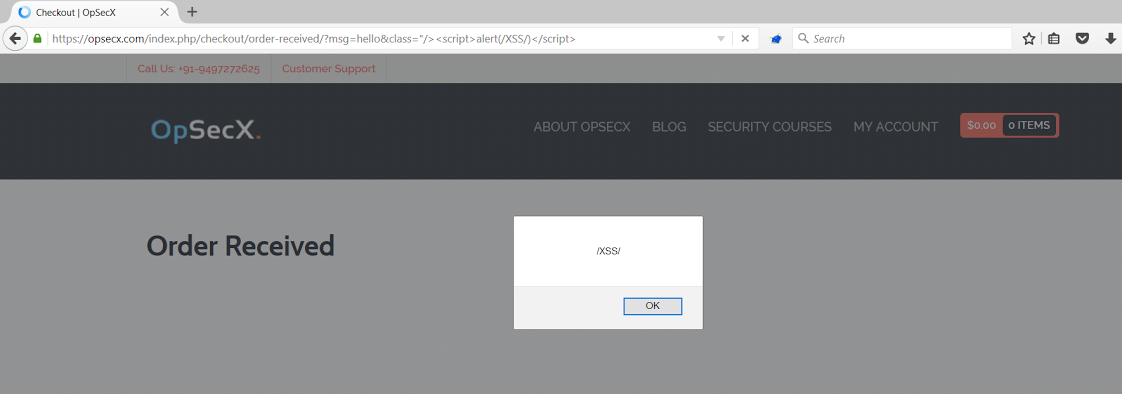Click the blue extension icon beside the search box
The image size is (1122, 394).
click(775, 39)
